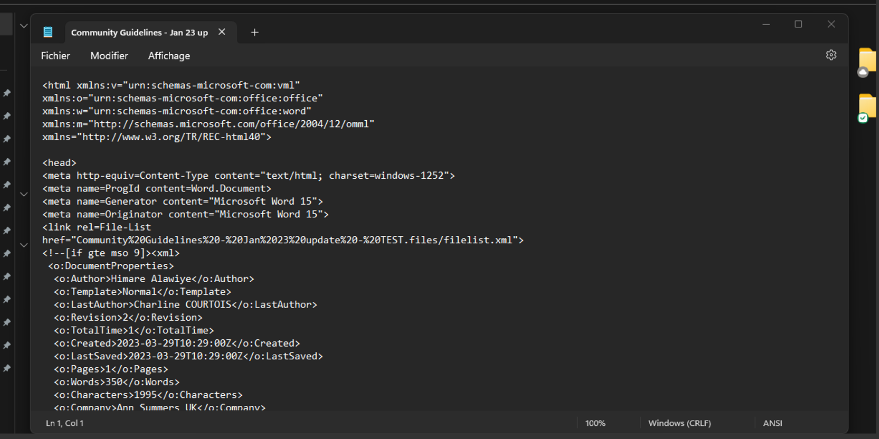Expand the chevron at top of left panel
The height and width of the screenshot is (439, 879).
point(24,25)
